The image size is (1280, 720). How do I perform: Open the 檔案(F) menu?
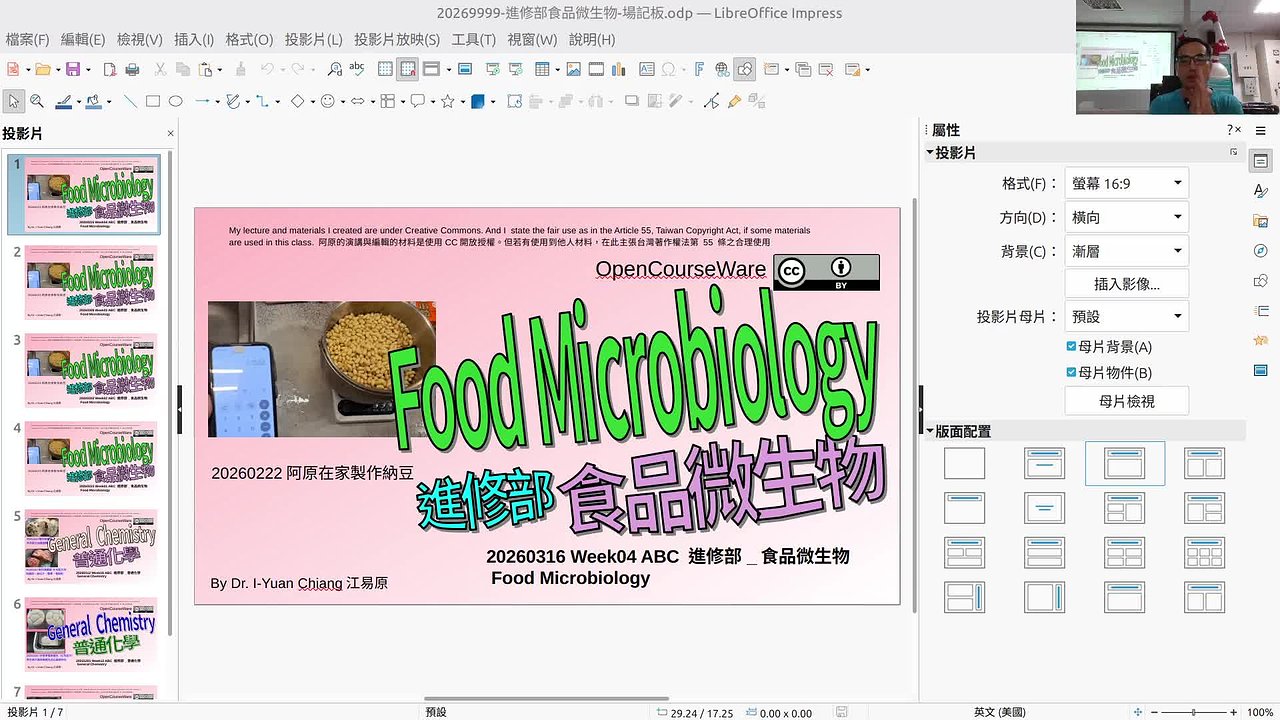point(27,40)
